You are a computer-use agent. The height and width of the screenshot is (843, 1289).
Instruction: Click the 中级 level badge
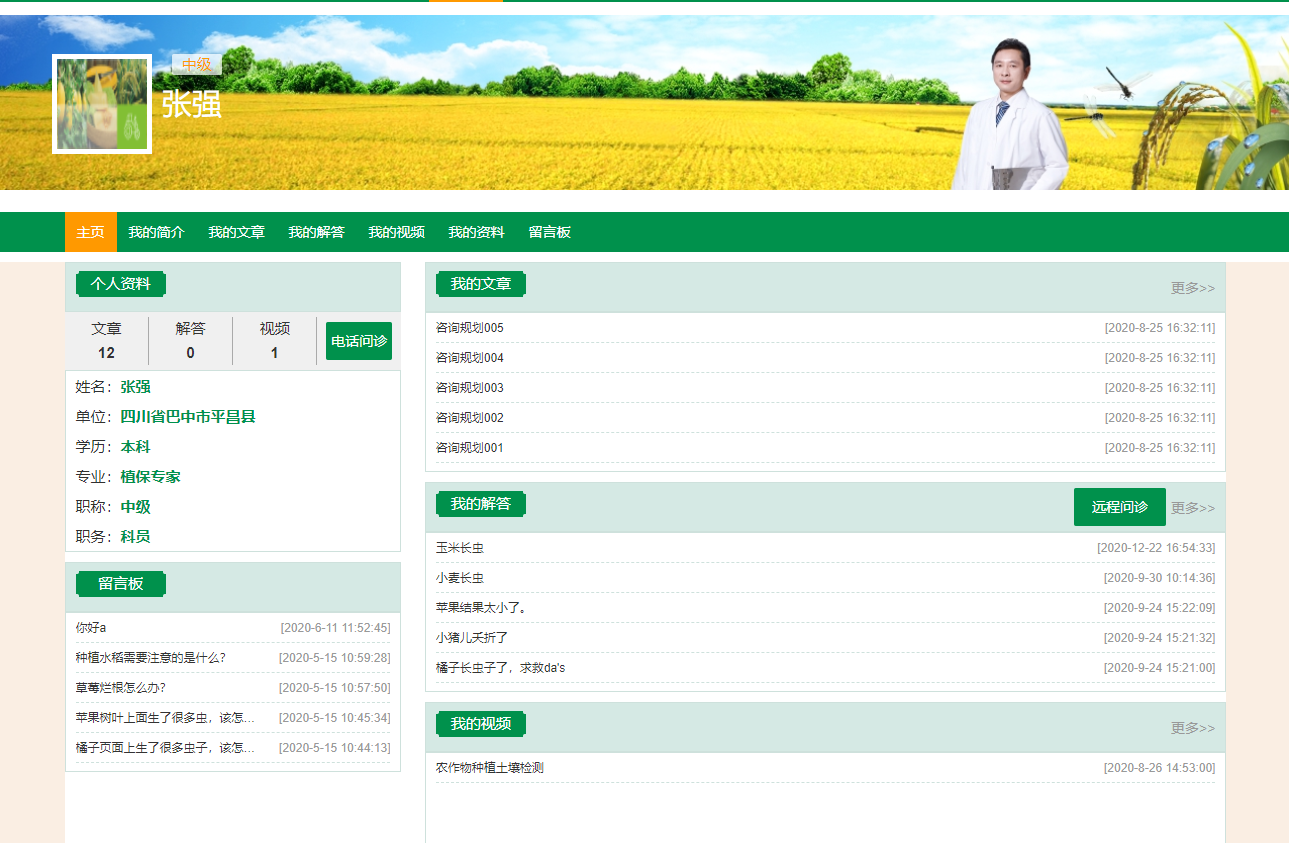pyautogui.click(x=197, y=65)
